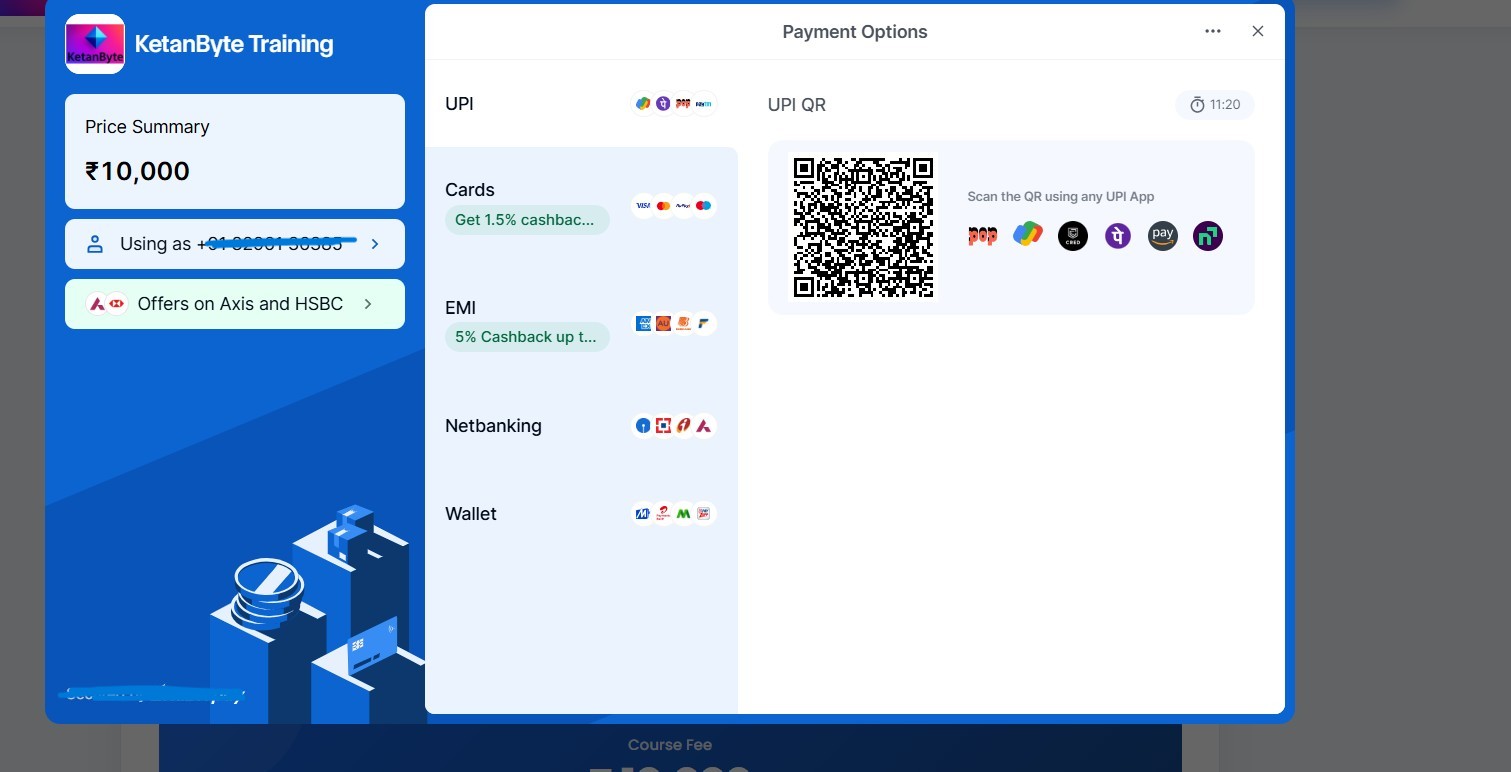Select the EMI payment method
Screen dimensions: 1511x772
(x=581, y=323)
